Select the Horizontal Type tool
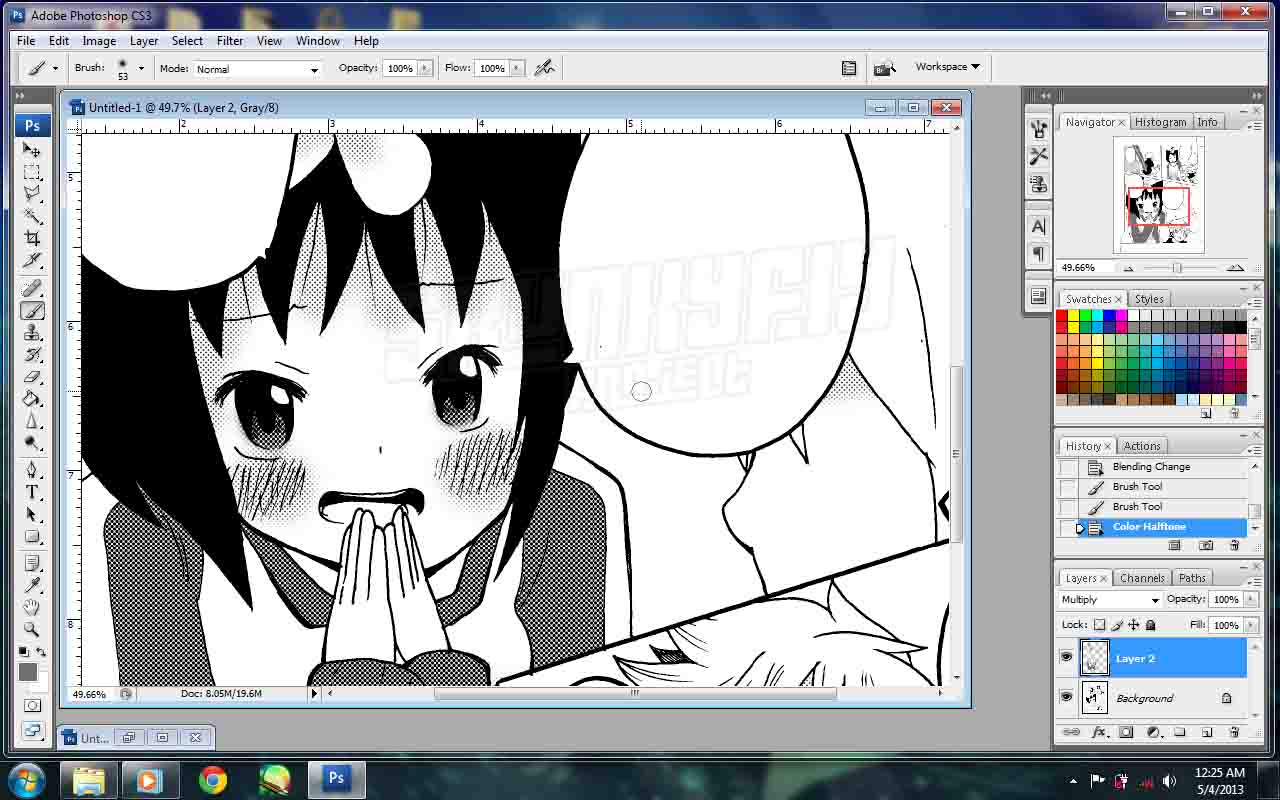 32,492
